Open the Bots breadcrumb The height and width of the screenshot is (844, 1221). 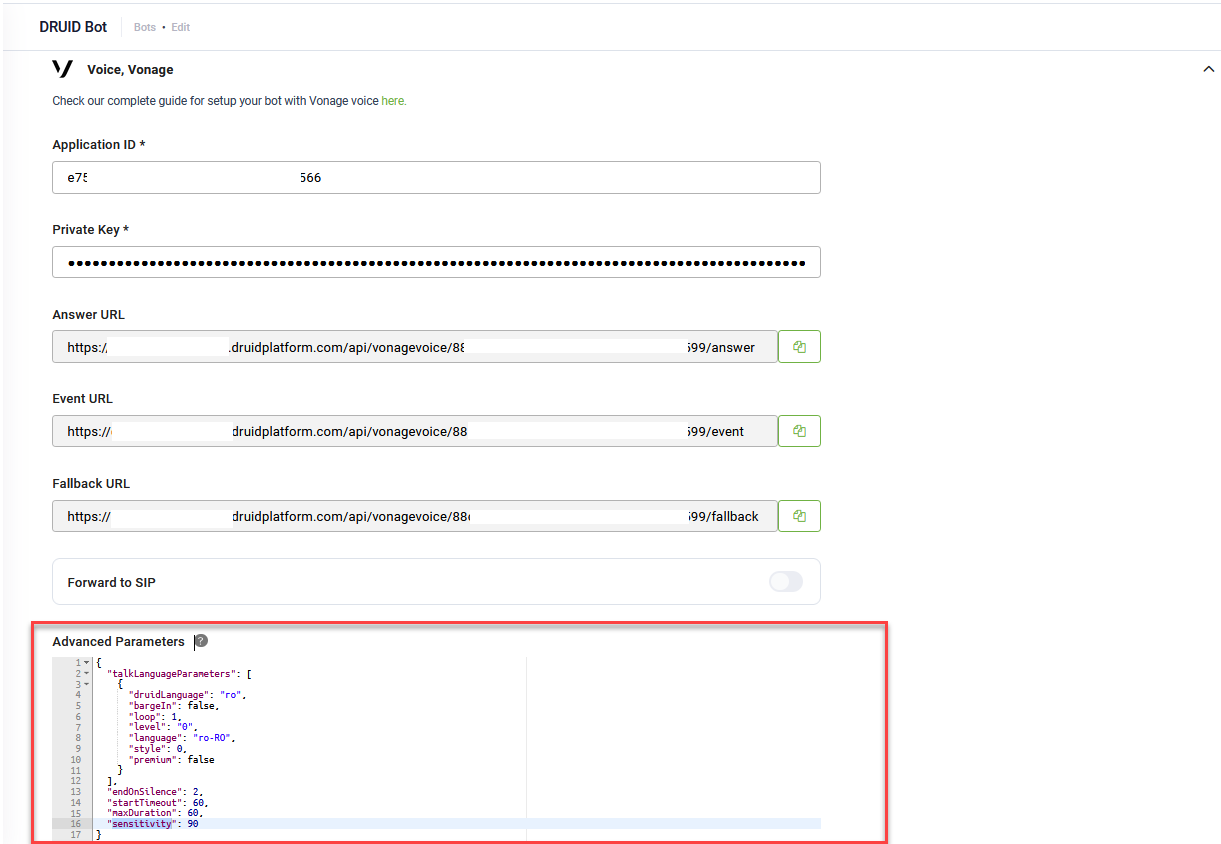point(145,27)
